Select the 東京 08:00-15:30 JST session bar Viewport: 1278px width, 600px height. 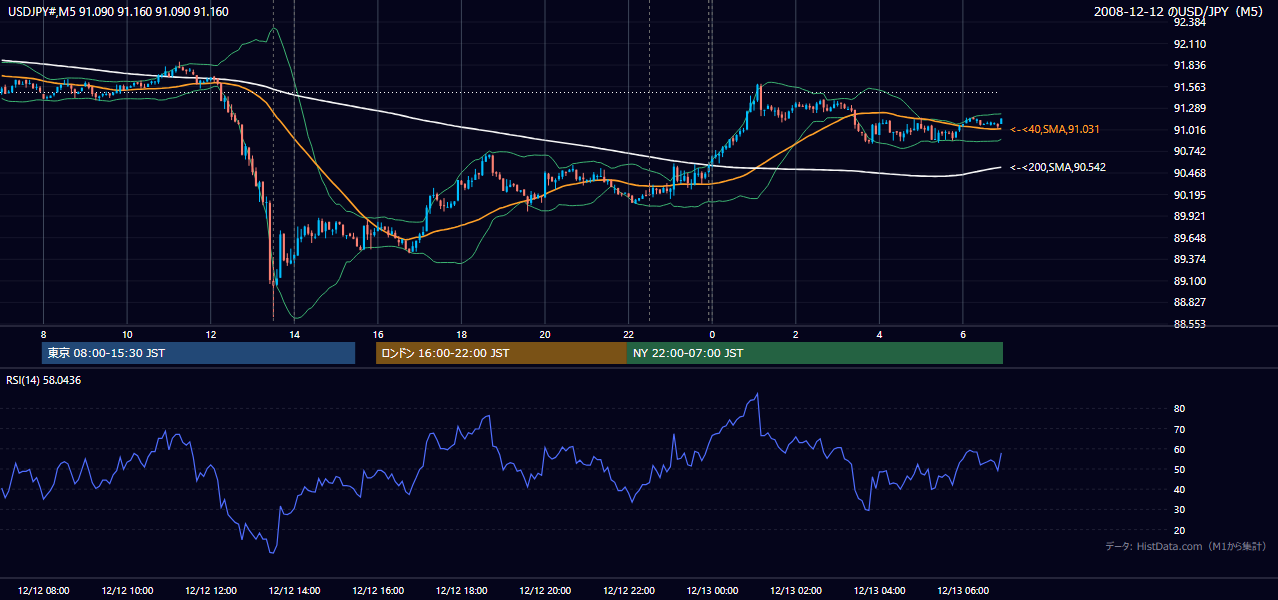pos(199,353)
